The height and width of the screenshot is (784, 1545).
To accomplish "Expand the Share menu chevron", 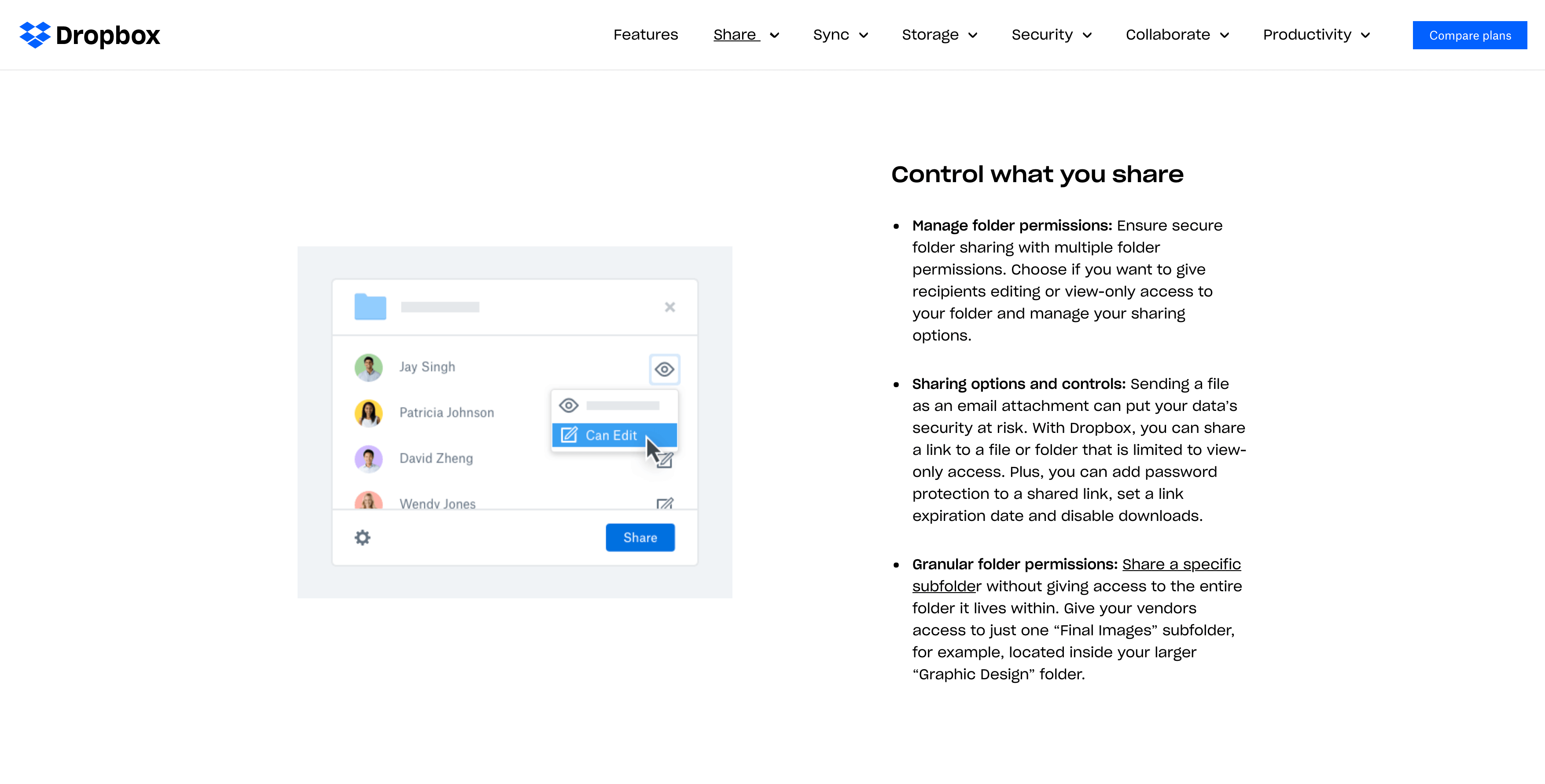I will click(x=774, y=35).
